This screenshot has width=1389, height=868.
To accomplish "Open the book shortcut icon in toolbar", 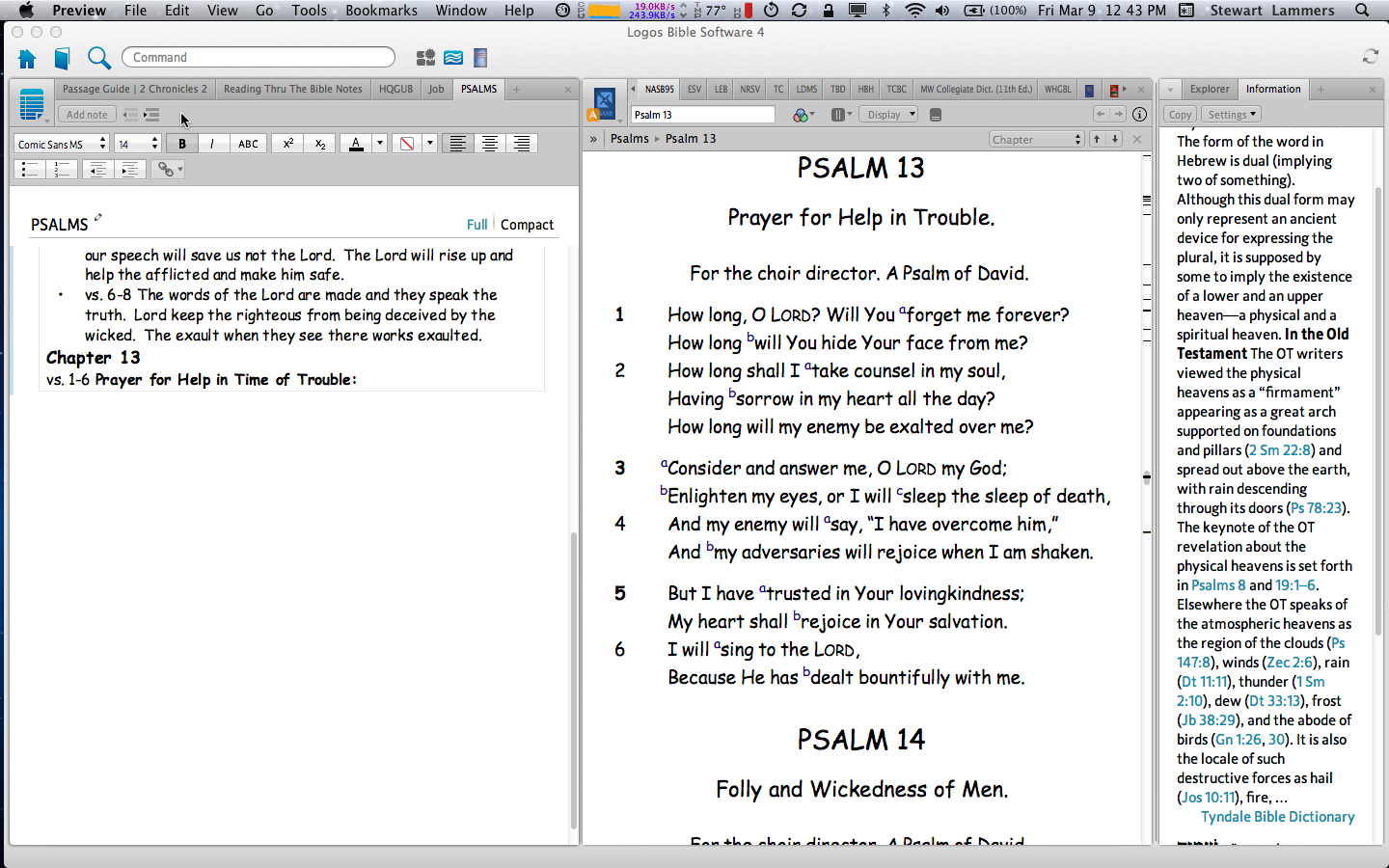I will [x=480, y=58].
